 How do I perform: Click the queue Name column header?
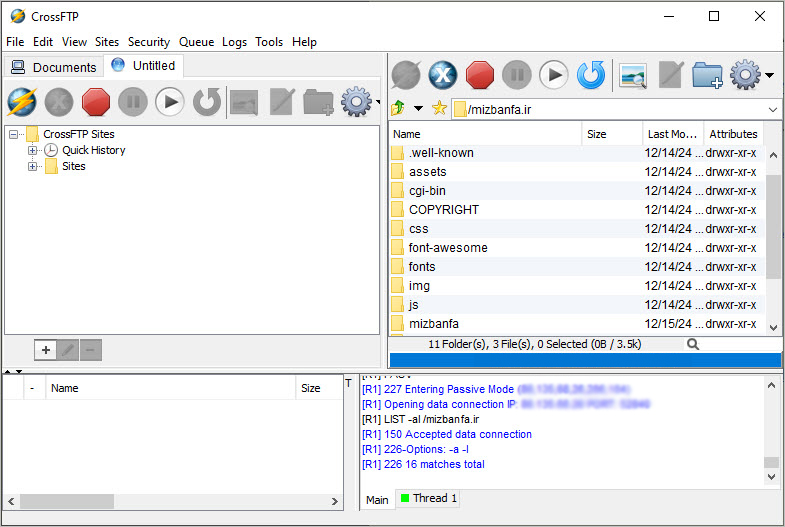pos(170,388)
